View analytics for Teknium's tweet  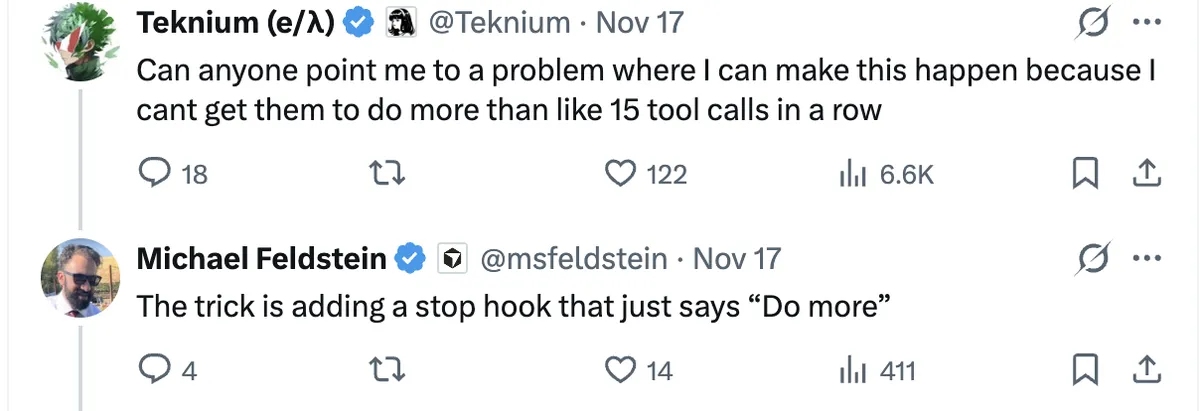pos(851,174)
